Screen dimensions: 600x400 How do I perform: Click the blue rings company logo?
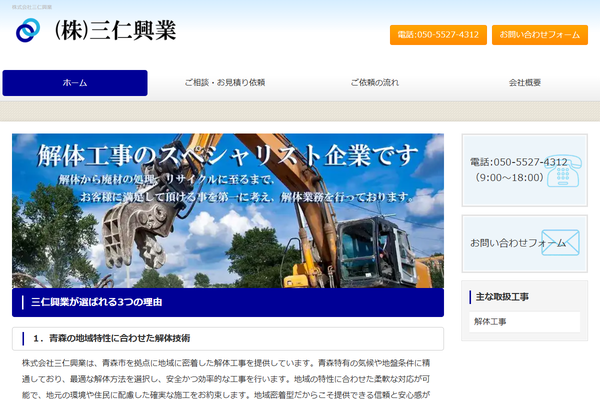tap(28, 30)
